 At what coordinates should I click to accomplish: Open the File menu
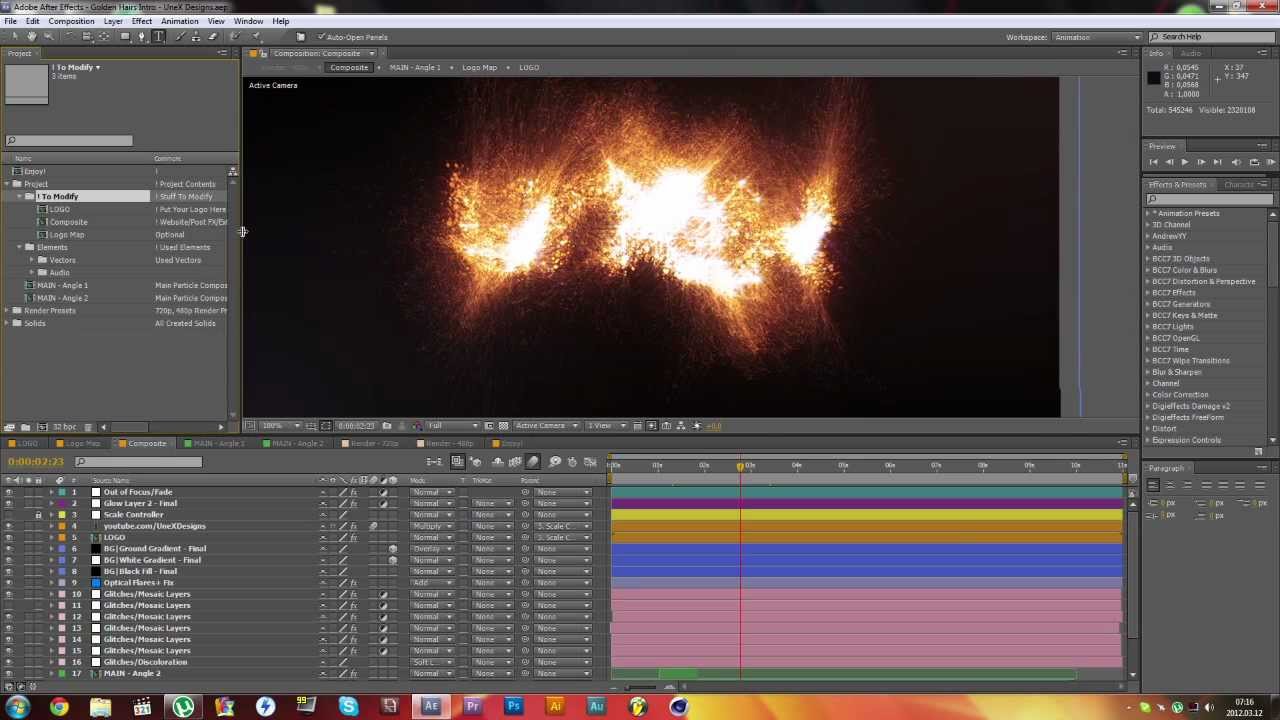(10, 21)
